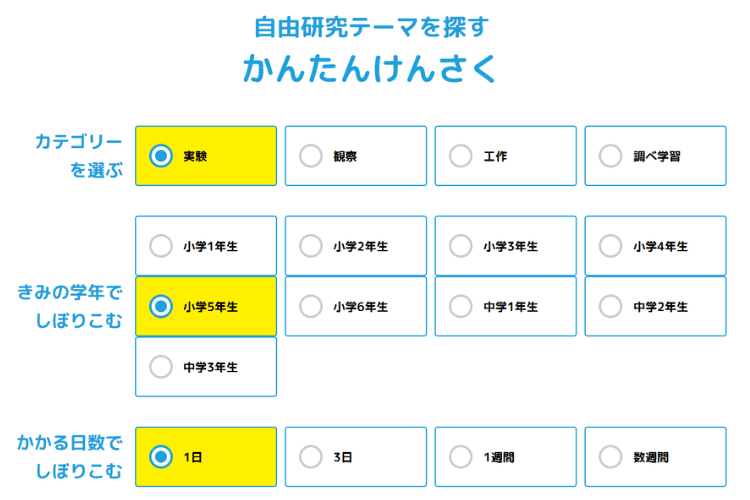Choose the 観察 category option
Screen dimensions: 750x500
pyautogui.click(x=311, y=156)
